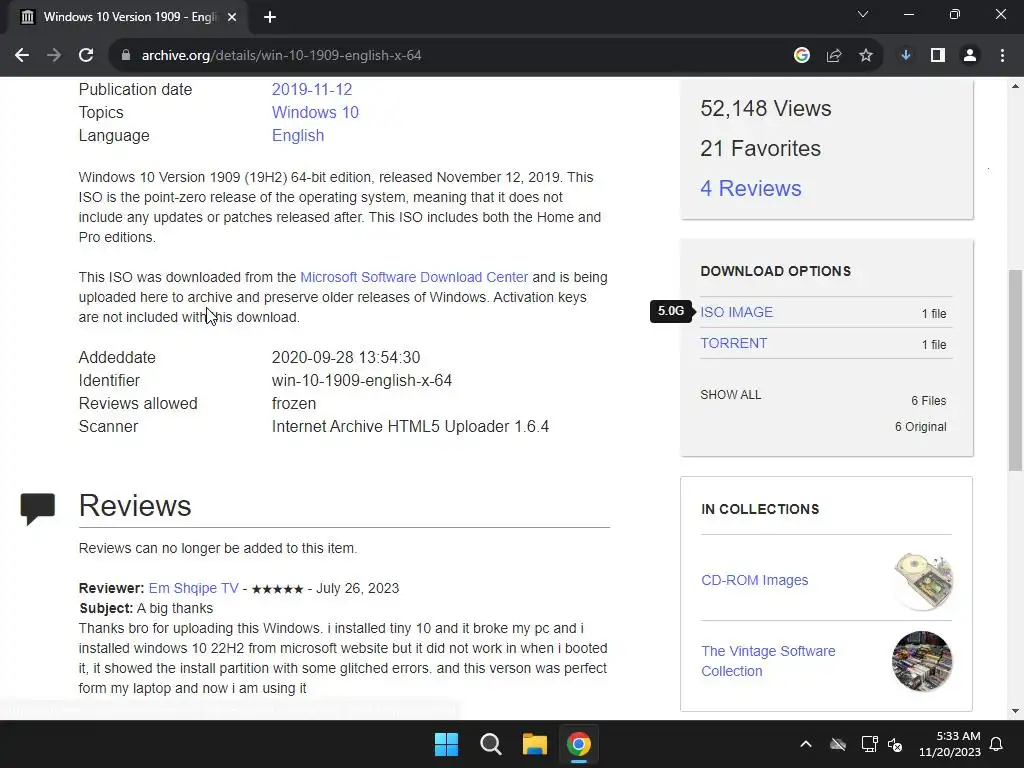The height and width of the screenshot is (768, 1024).
Task: Share this page via share icon
Action: click(834, 56)
